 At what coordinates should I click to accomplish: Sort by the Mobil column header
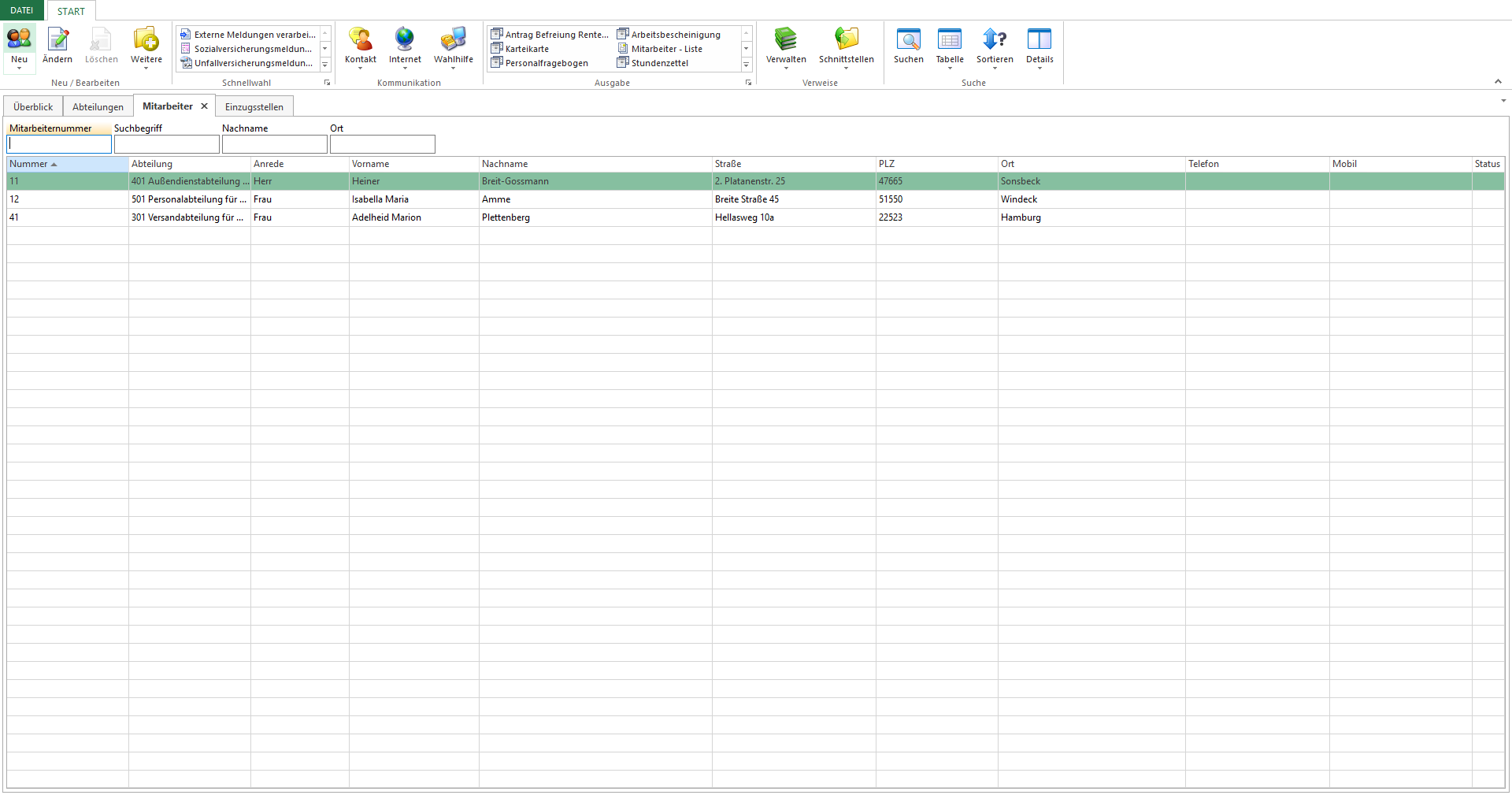(1401, 164)
